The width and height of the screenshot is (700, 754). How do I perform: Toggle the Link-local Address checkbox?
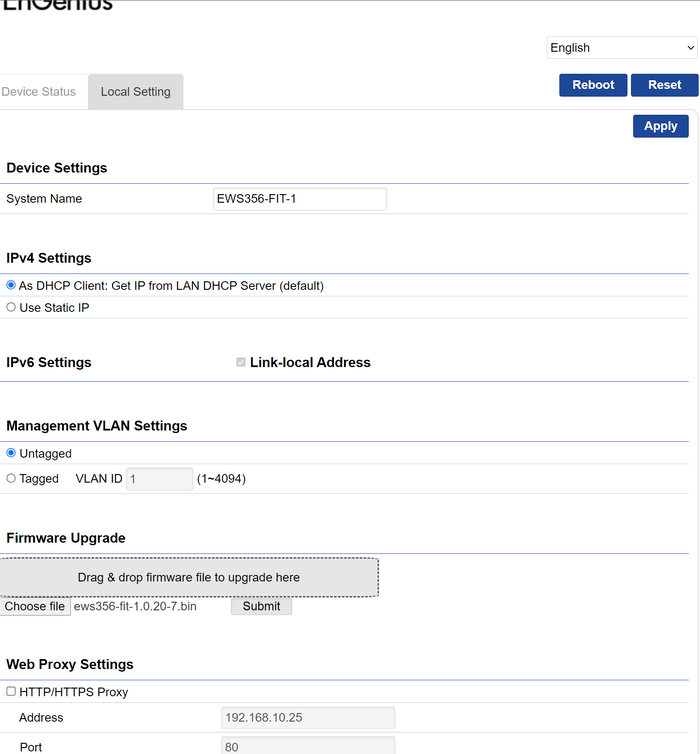pos(241,363)
